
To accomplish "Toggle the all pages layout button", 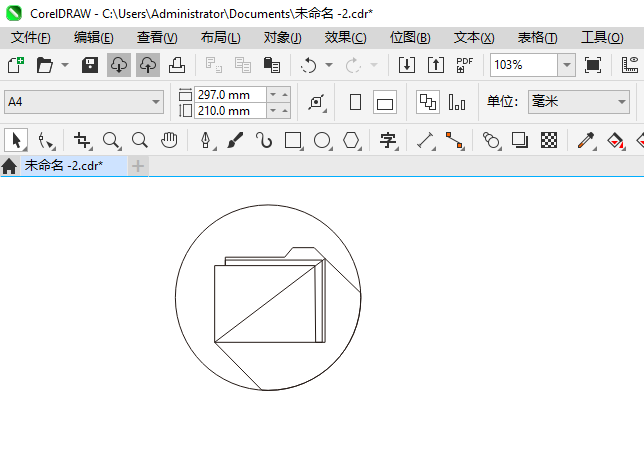I will pyautogui.click(x=428, y=102).
